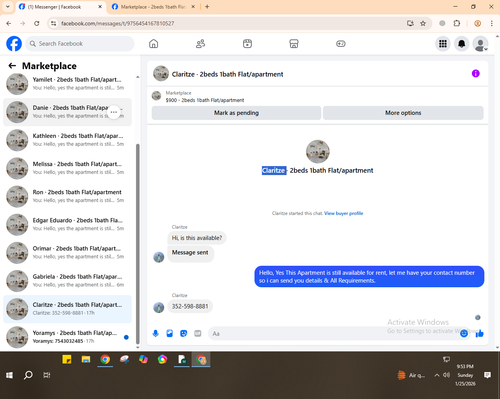Open the Marketplace storefront icon

pyautogui.click(x=294, y=44)
